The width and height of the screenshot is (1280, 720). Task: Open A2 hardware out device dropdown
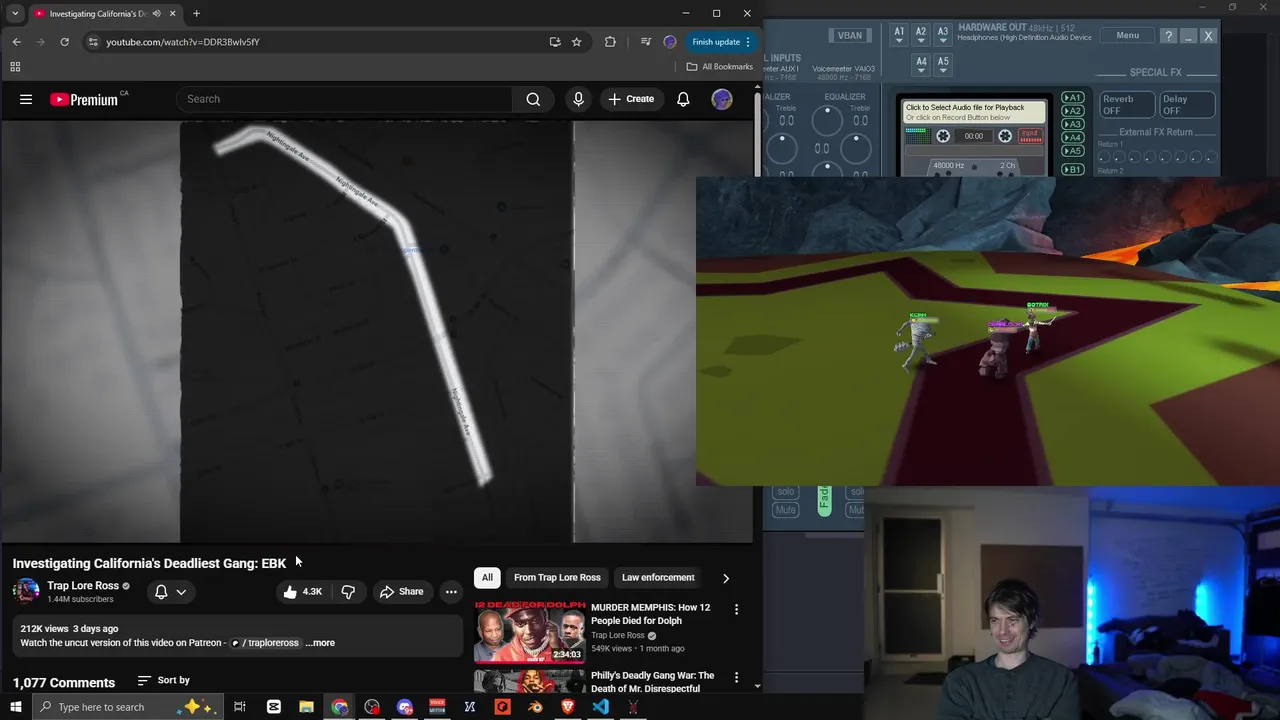tap(921, 36)
